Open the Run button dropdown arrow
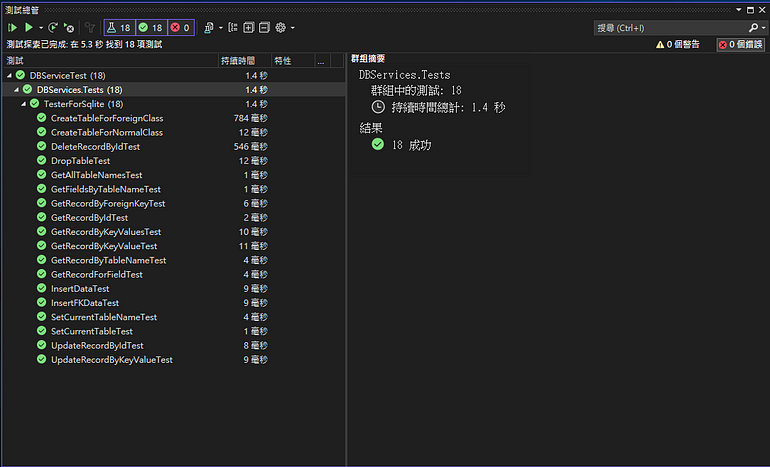This screenshot has width=770, height=467. [41, 28]
